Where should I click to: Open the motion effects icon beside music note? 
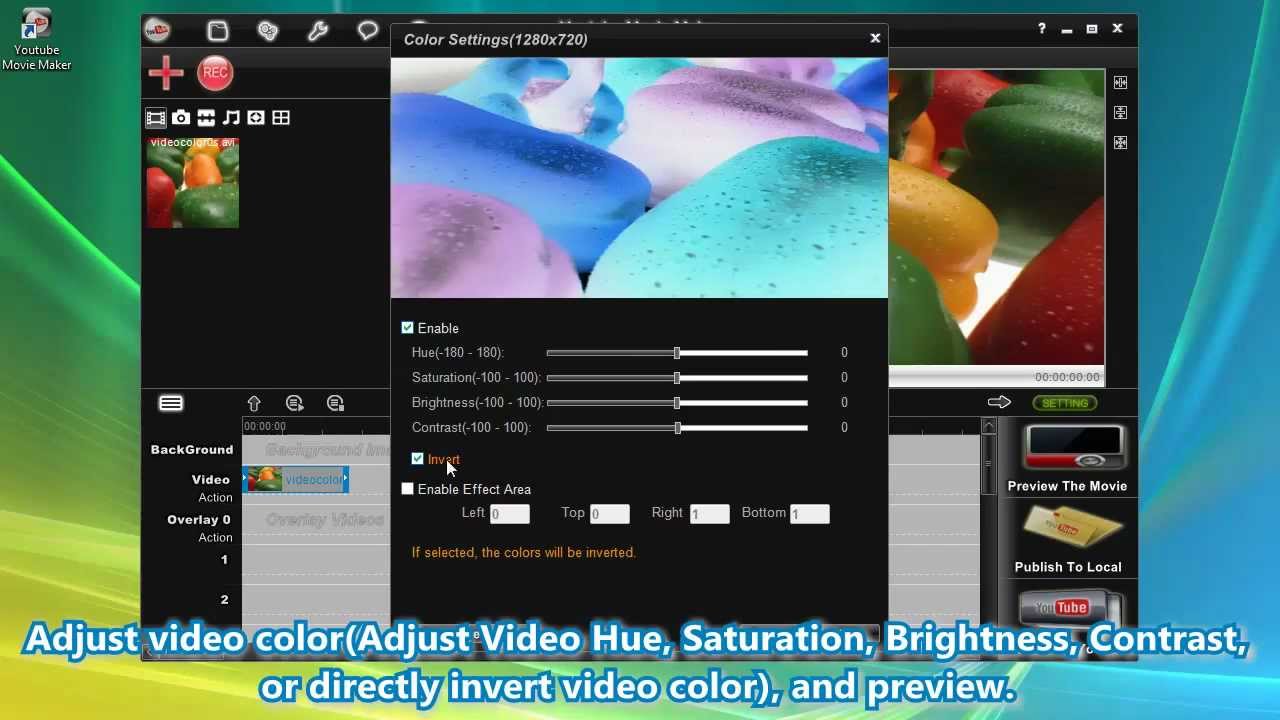click(x=256, y=118)
